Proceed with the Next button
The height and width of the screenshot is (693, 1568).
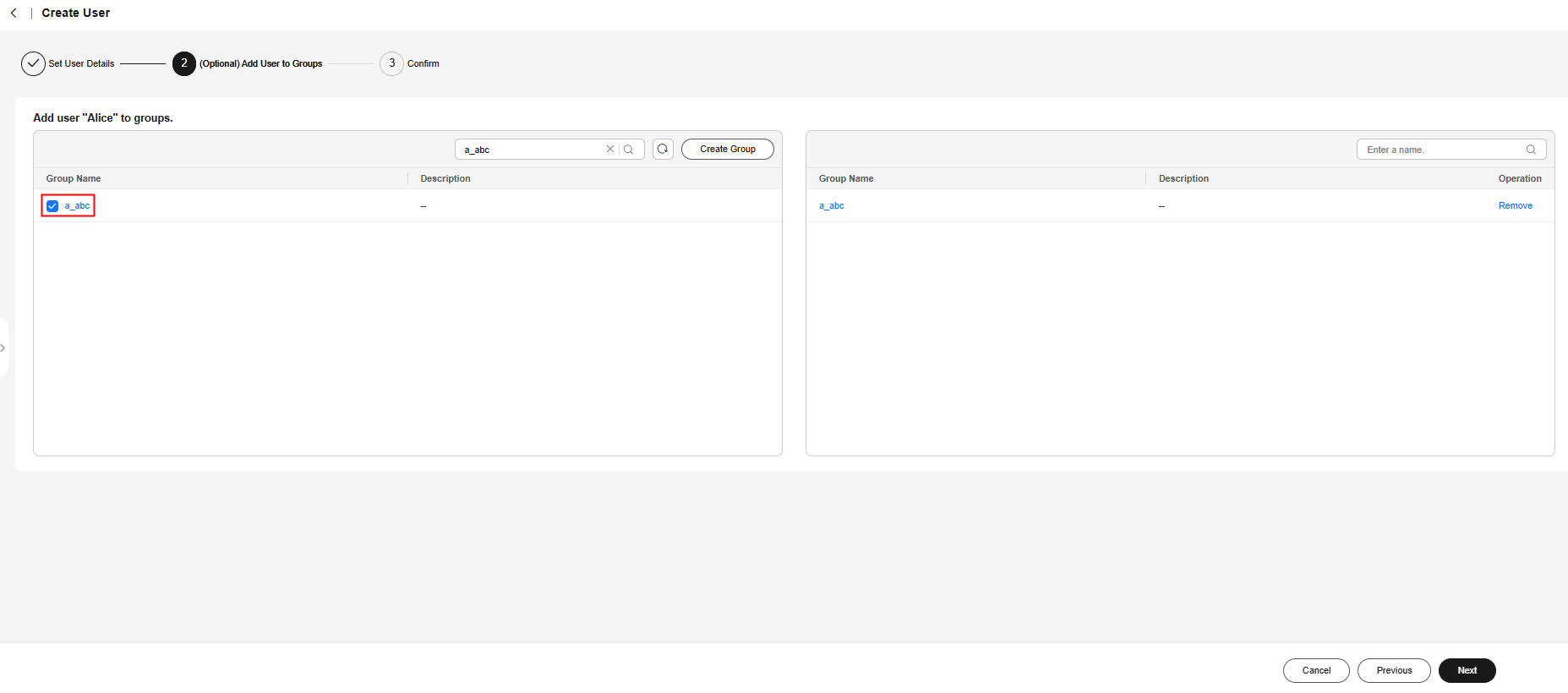tap(1467, 670)
